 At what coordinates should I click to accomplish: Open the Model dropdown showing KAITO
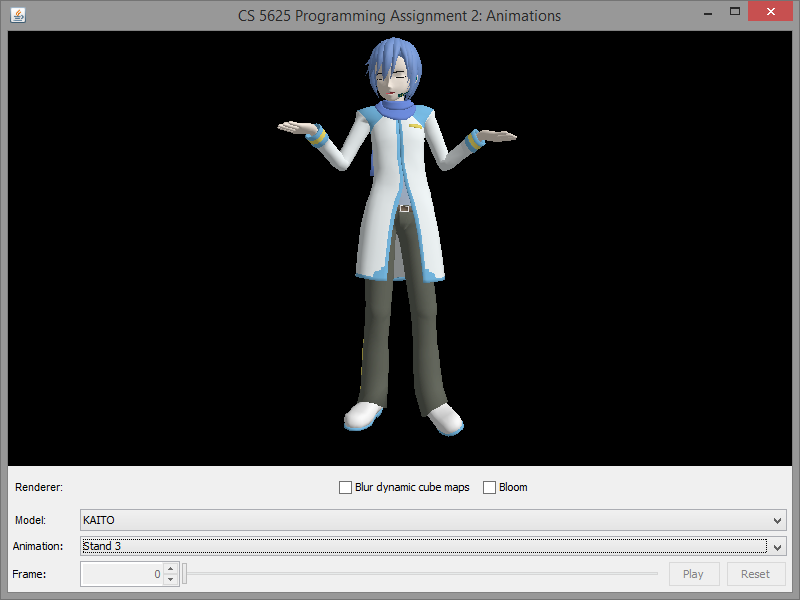point(430,520)
